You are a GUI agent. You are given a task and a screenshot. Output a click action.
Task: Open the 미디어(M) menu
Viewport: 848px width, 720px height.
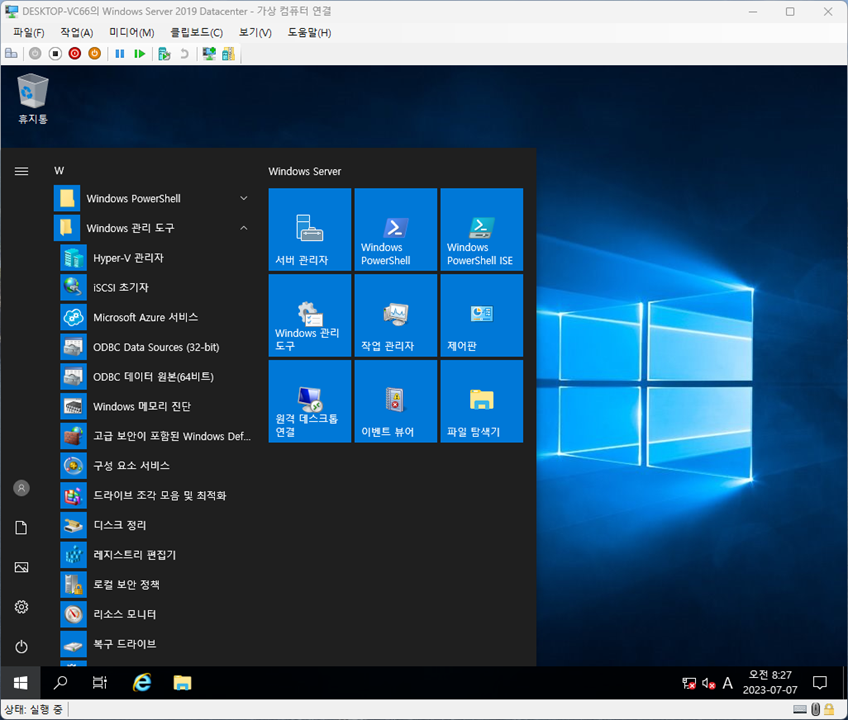pyautogui.click(x=131, y=32)
